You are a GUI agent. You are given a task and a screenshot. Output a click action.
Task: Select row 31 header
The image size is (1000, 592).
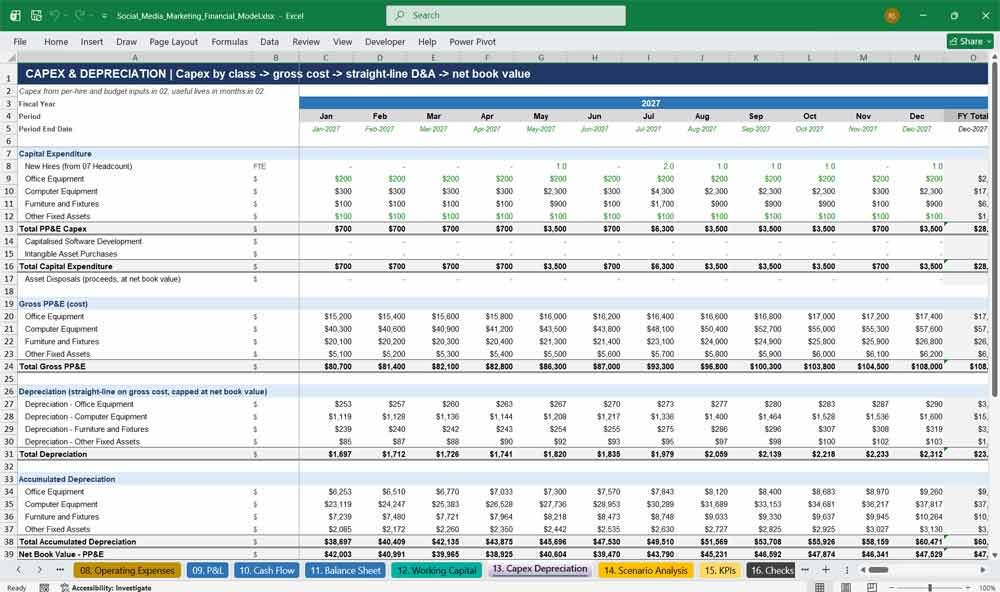[9, 454]
